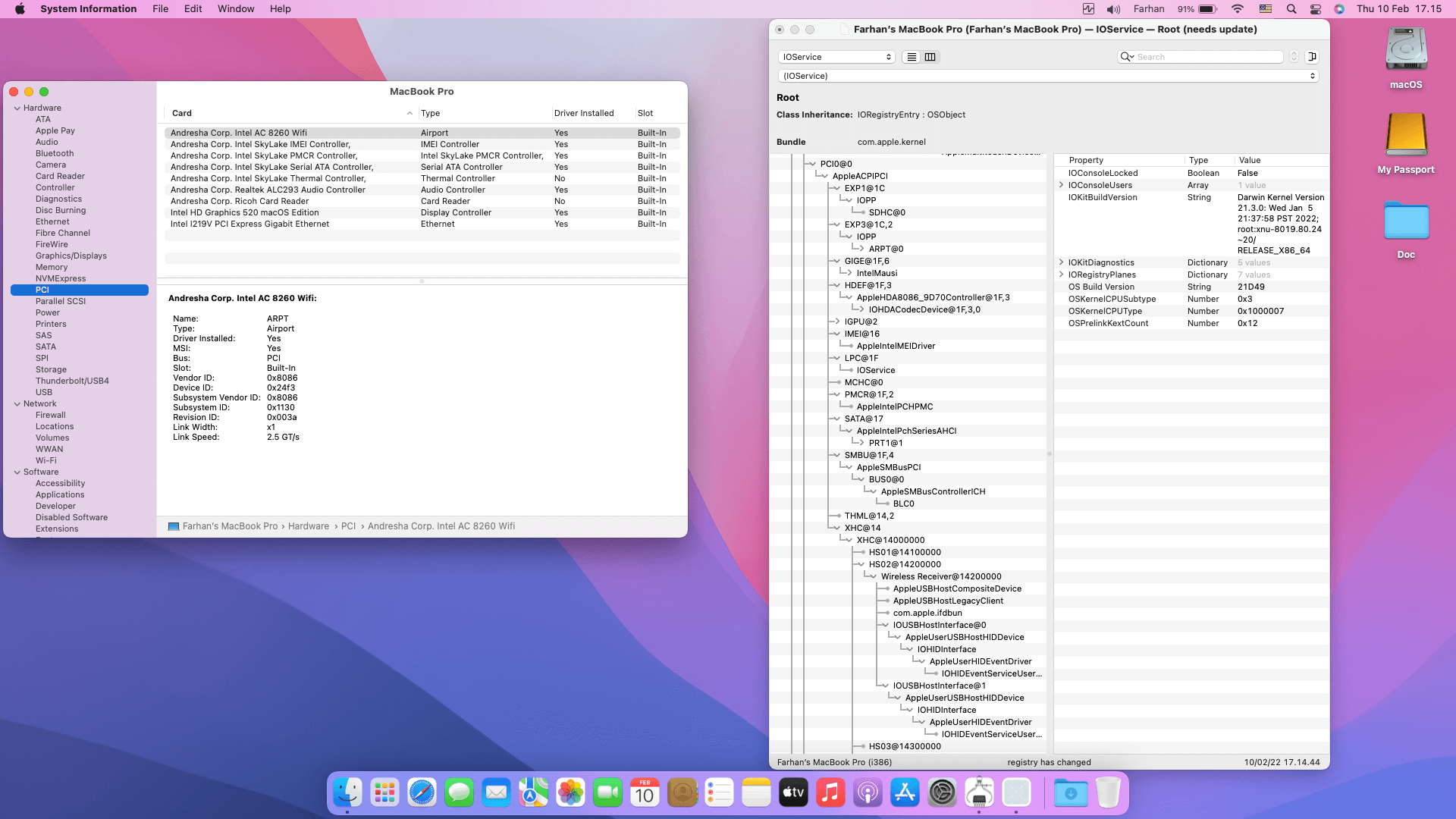The image size is (1456, 819).
Task: Open Apple TV from the Dock
Action: click(793, 793)
